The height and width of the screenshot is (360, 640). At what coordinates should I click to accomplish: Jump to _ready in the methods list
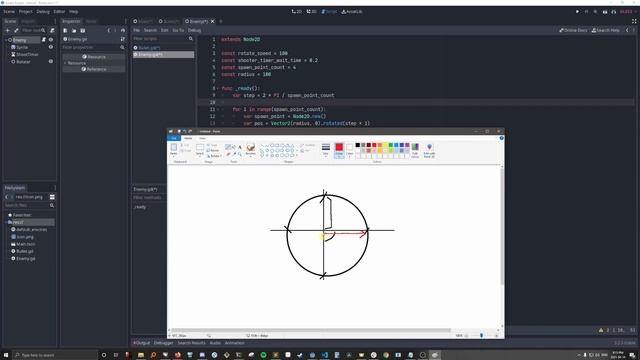tap(140, 207)
